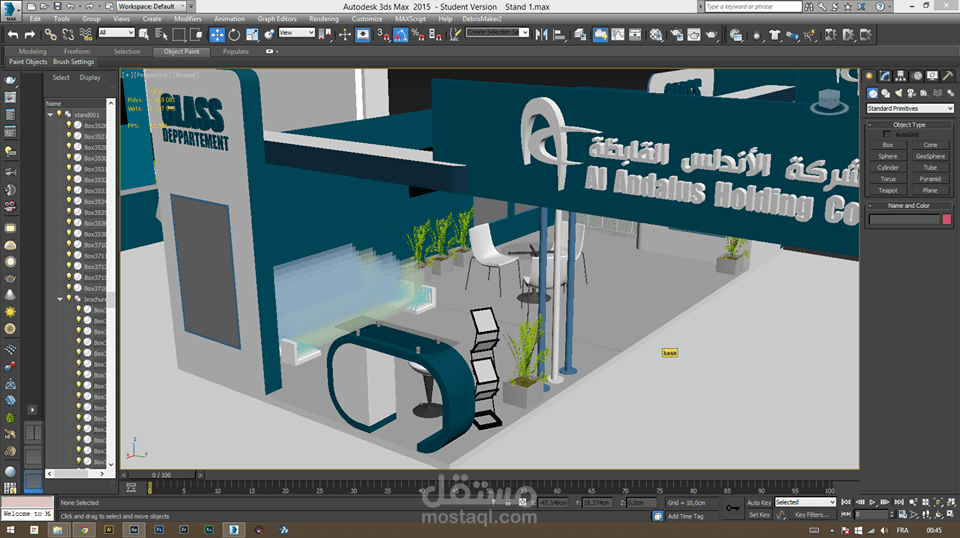Image resolution: width=960 pixels, height=538 pixels.
Task: Click the pink object color swatch
Action: click(947, 219)
